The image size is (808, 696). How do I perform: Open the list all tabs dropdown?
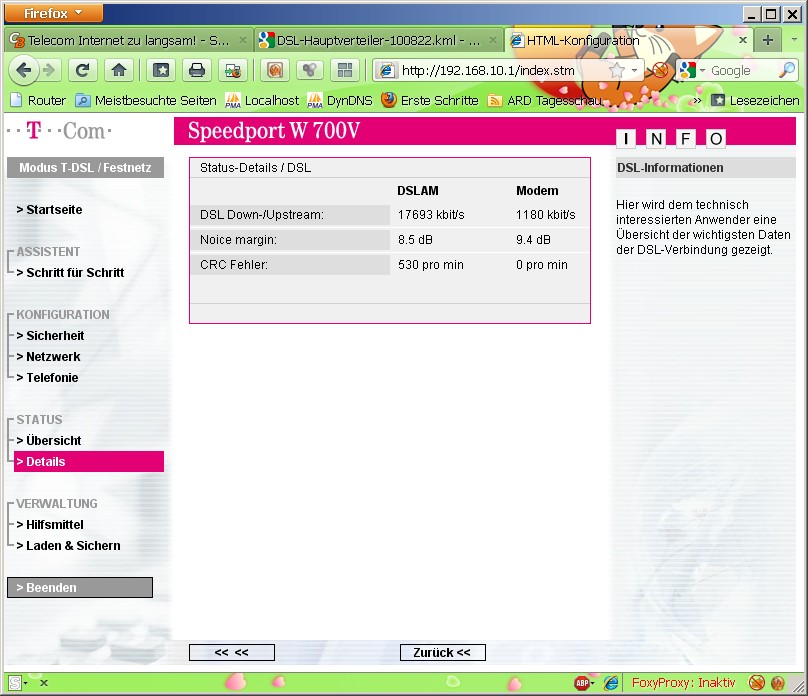[793, 40]
